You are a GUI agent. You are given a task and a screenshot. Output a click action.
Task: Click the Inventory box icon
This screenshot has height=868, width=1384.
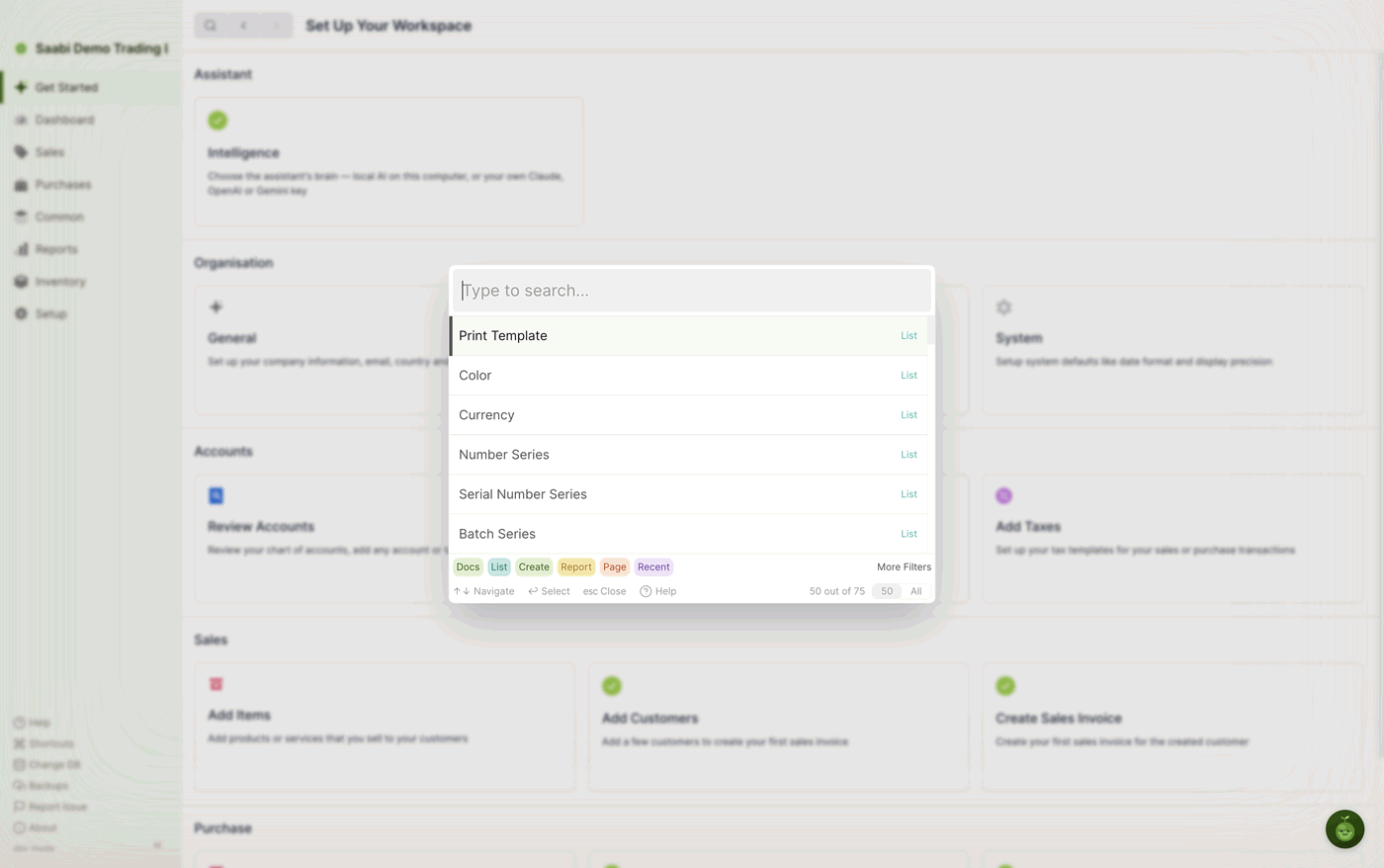tap(21, 282)
